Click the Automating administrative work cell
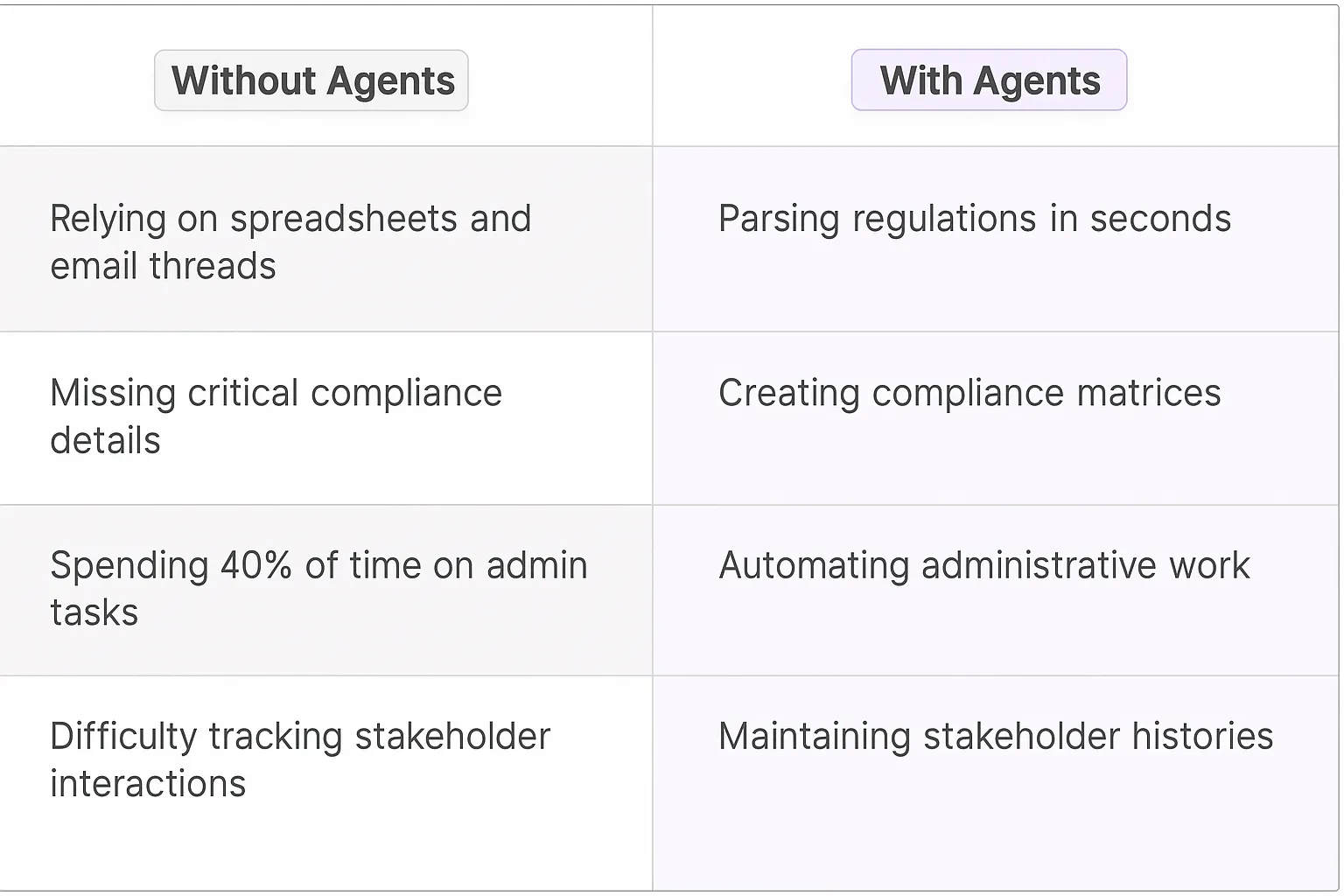The width and height of the screenshot is (1344, 896). 995,589
